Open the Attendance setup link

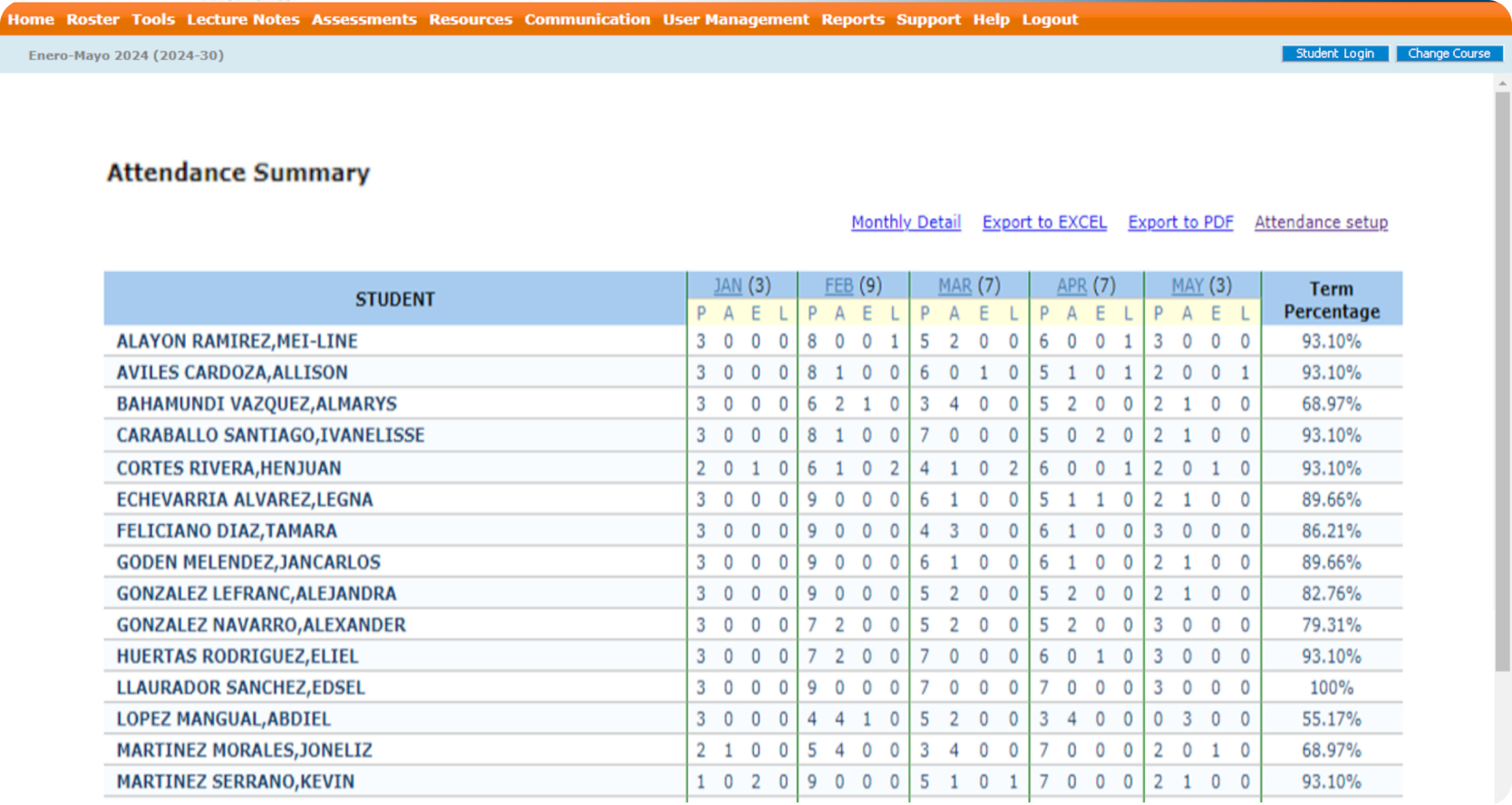click(1321, 222)
